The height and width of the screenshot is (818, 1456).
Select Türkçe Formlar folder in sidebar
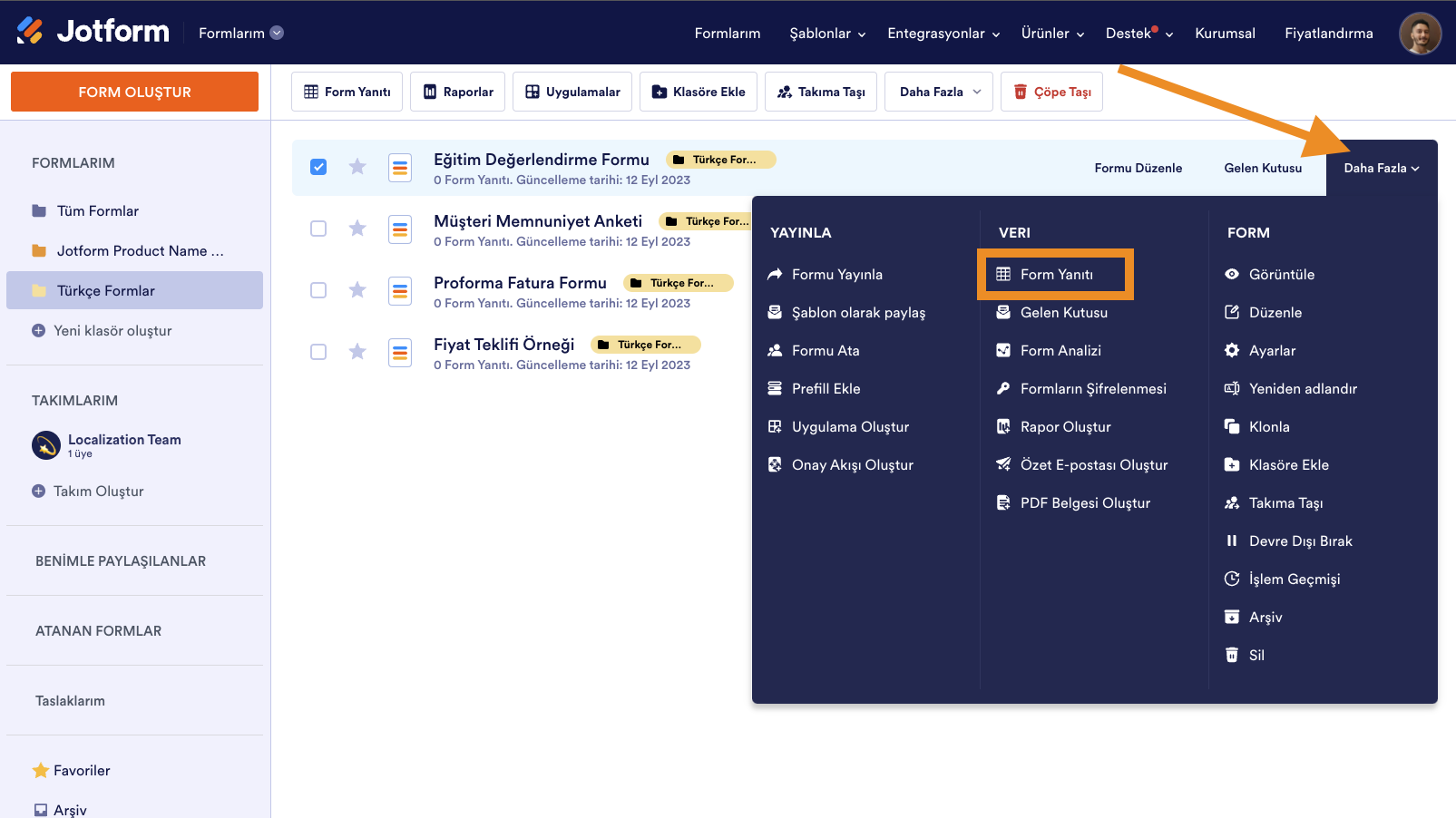pyautogui.click(x=134, y=290)
